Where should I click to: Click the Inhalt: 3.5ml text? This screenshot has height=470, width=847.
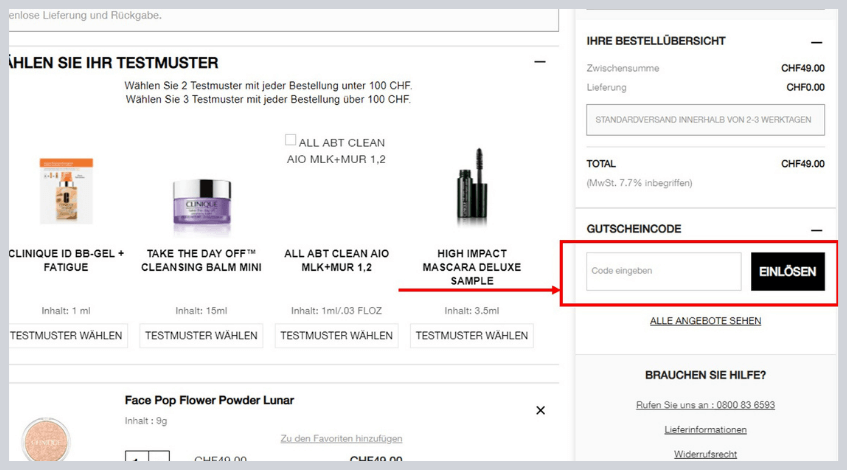472,311
